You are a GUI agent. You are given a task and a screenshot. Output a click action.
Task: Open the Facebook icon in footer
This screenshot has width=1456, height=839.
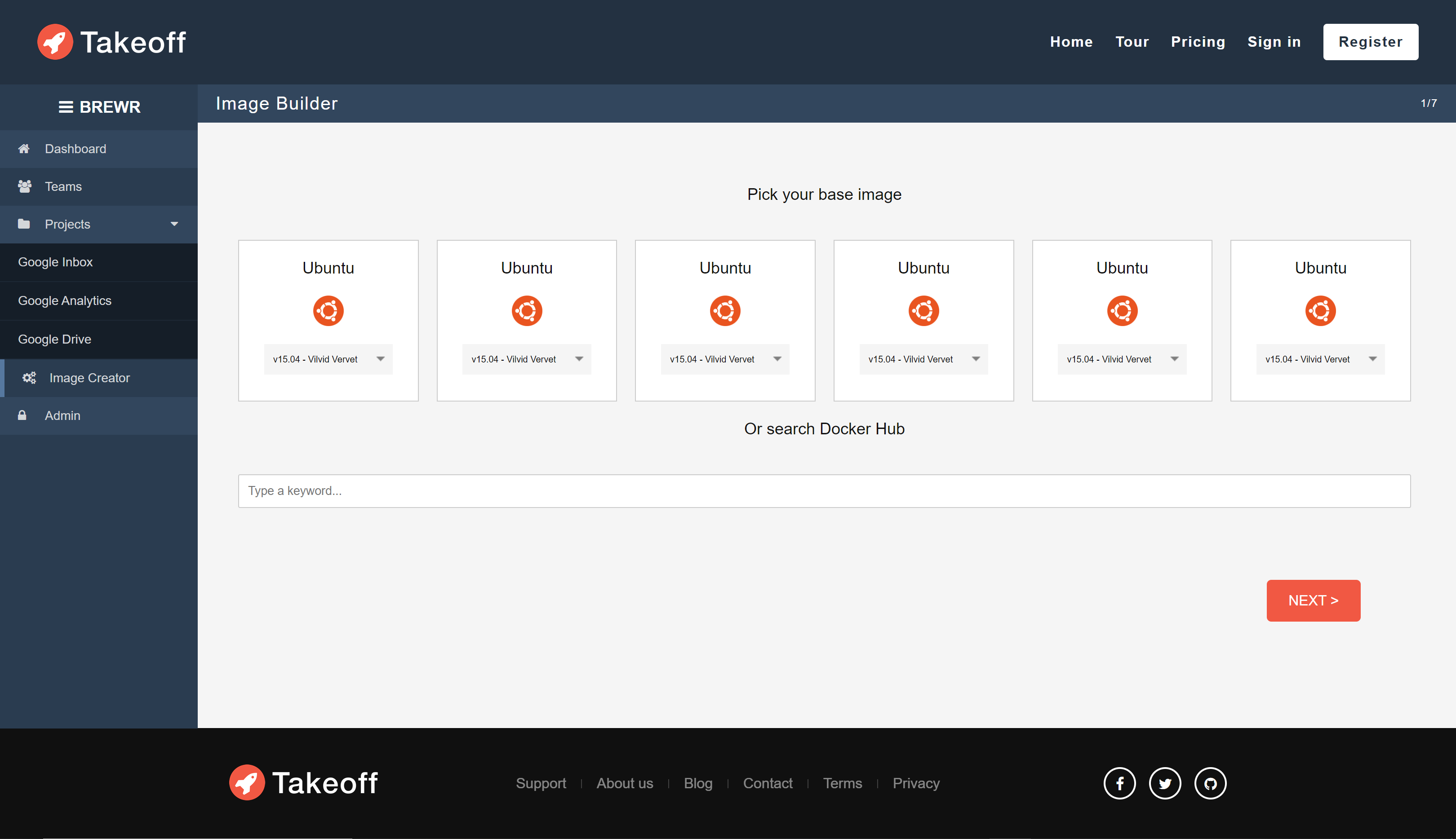(1119, 783)
